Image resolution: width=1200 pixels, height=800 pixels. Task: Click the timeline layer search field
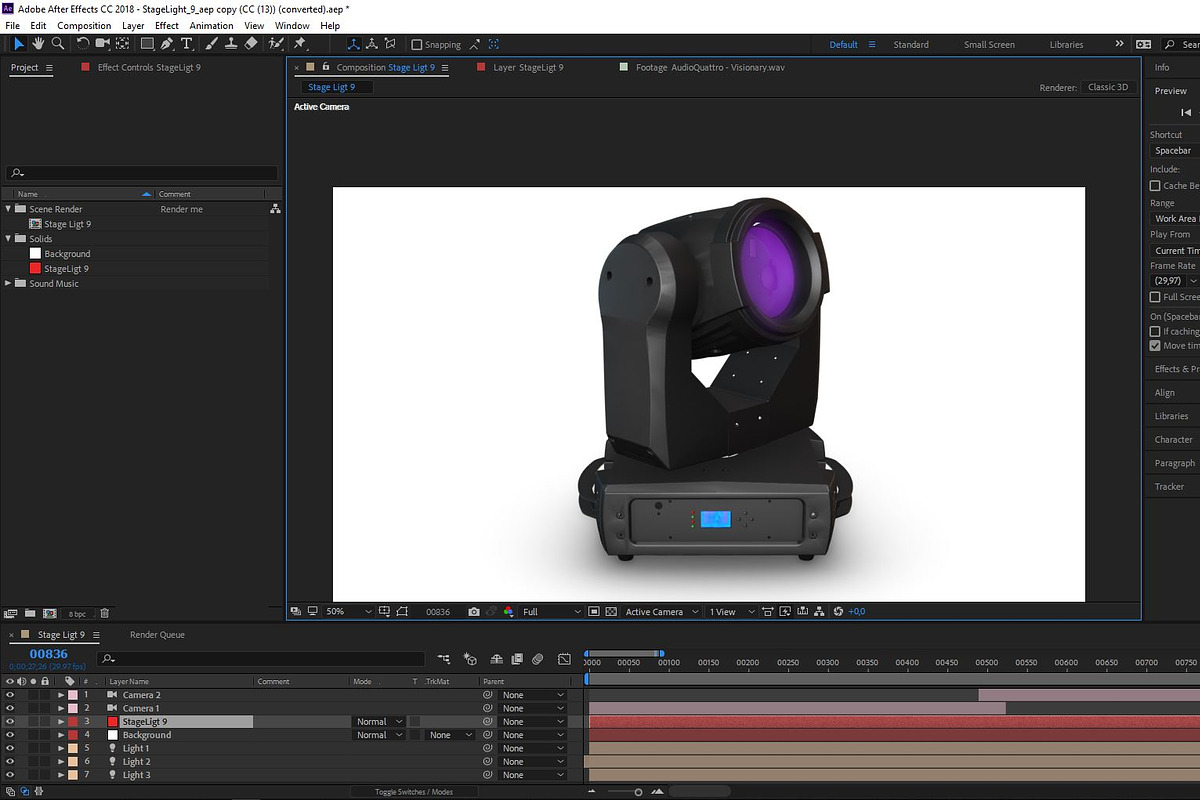coord(263,659)
